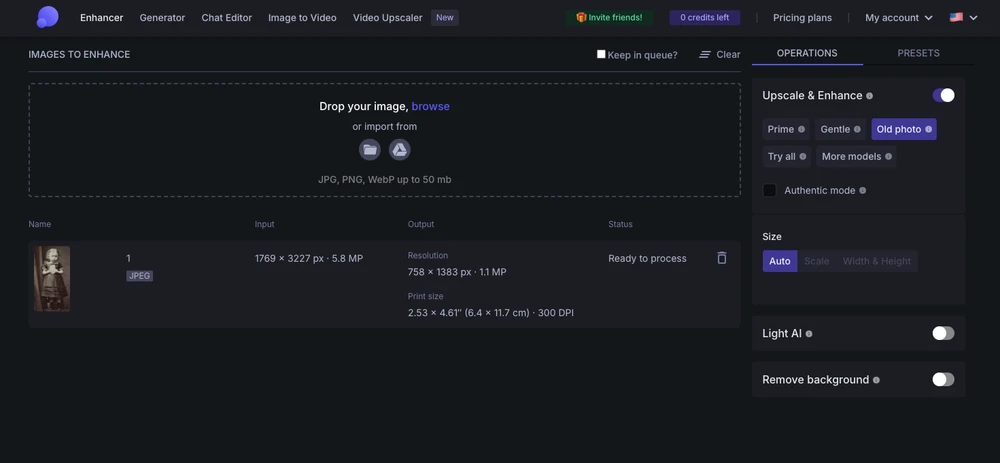
Task: Click the Status column header
Action: (x=621, y=224)
